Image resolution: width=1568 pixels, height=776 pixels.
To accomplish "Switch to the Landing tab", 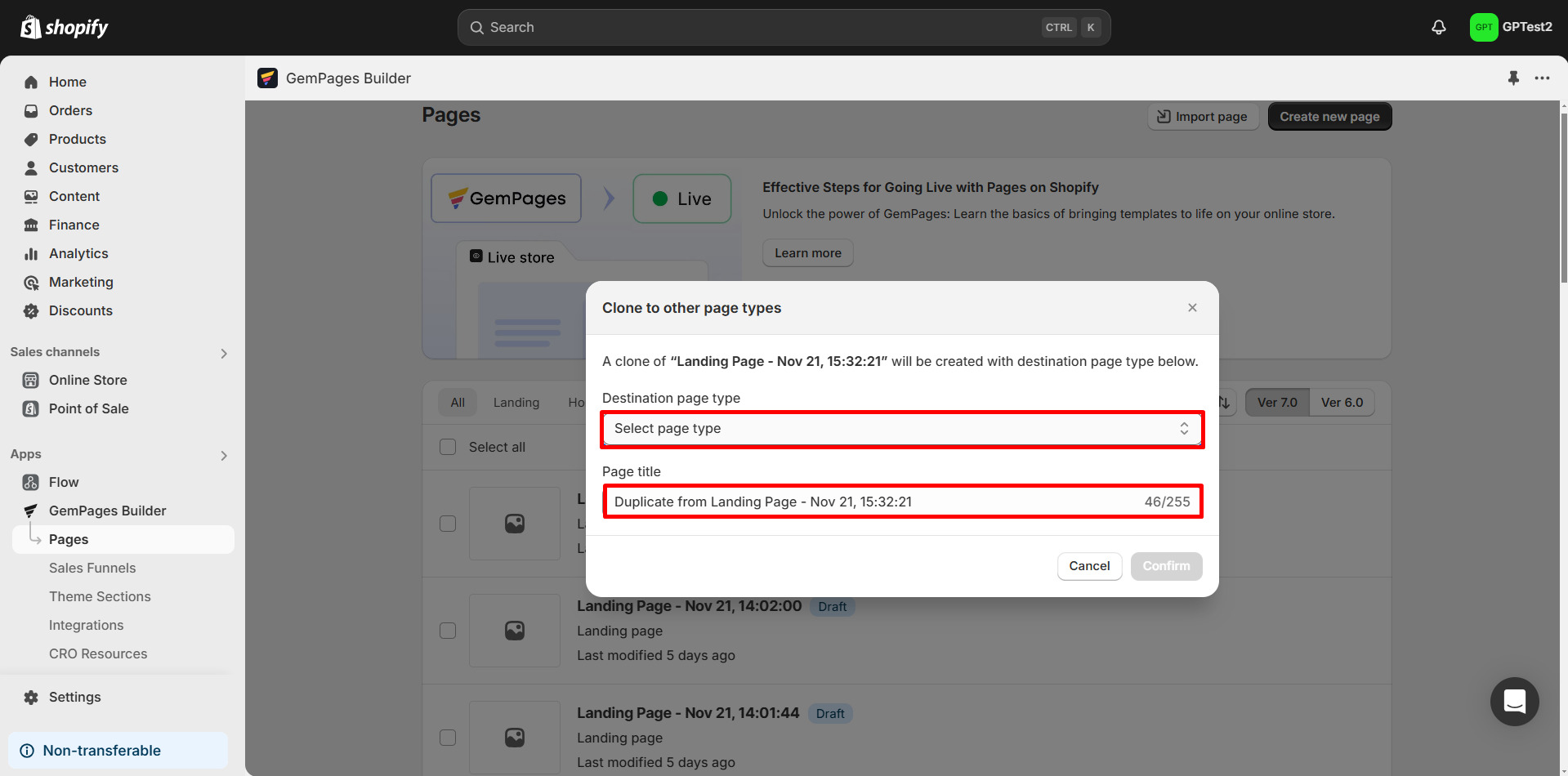I will coord(516,402).
